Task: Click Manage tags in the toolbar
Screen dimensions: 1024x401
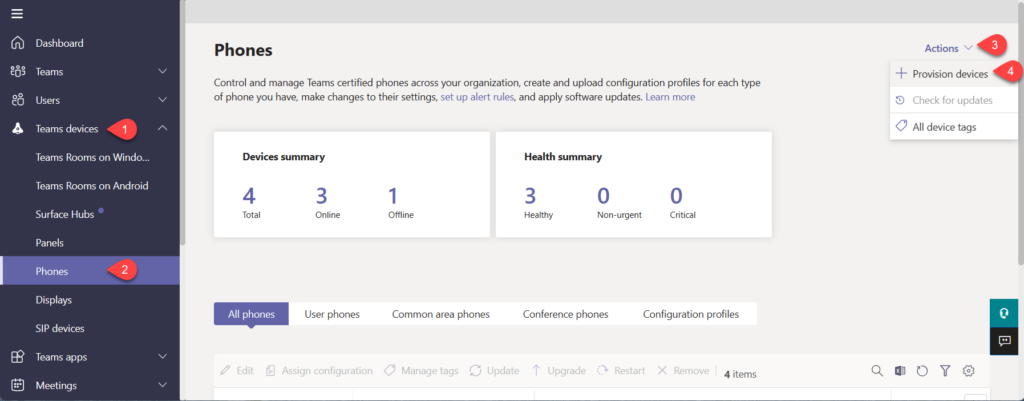Action: (421, 370)
